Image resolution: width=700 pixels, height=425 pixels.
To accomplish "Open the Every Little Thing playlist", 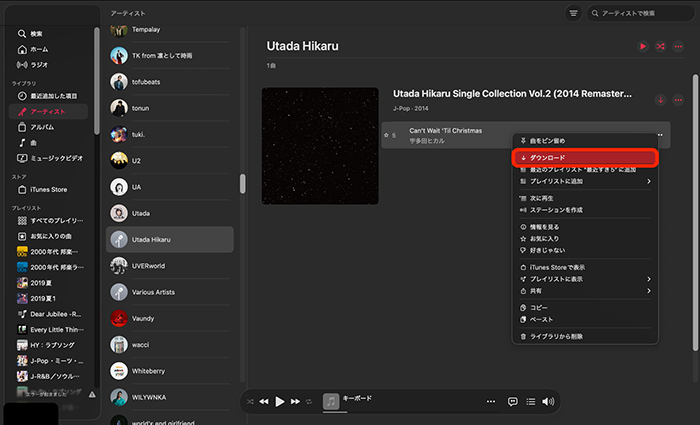I will tap(50, 329).
